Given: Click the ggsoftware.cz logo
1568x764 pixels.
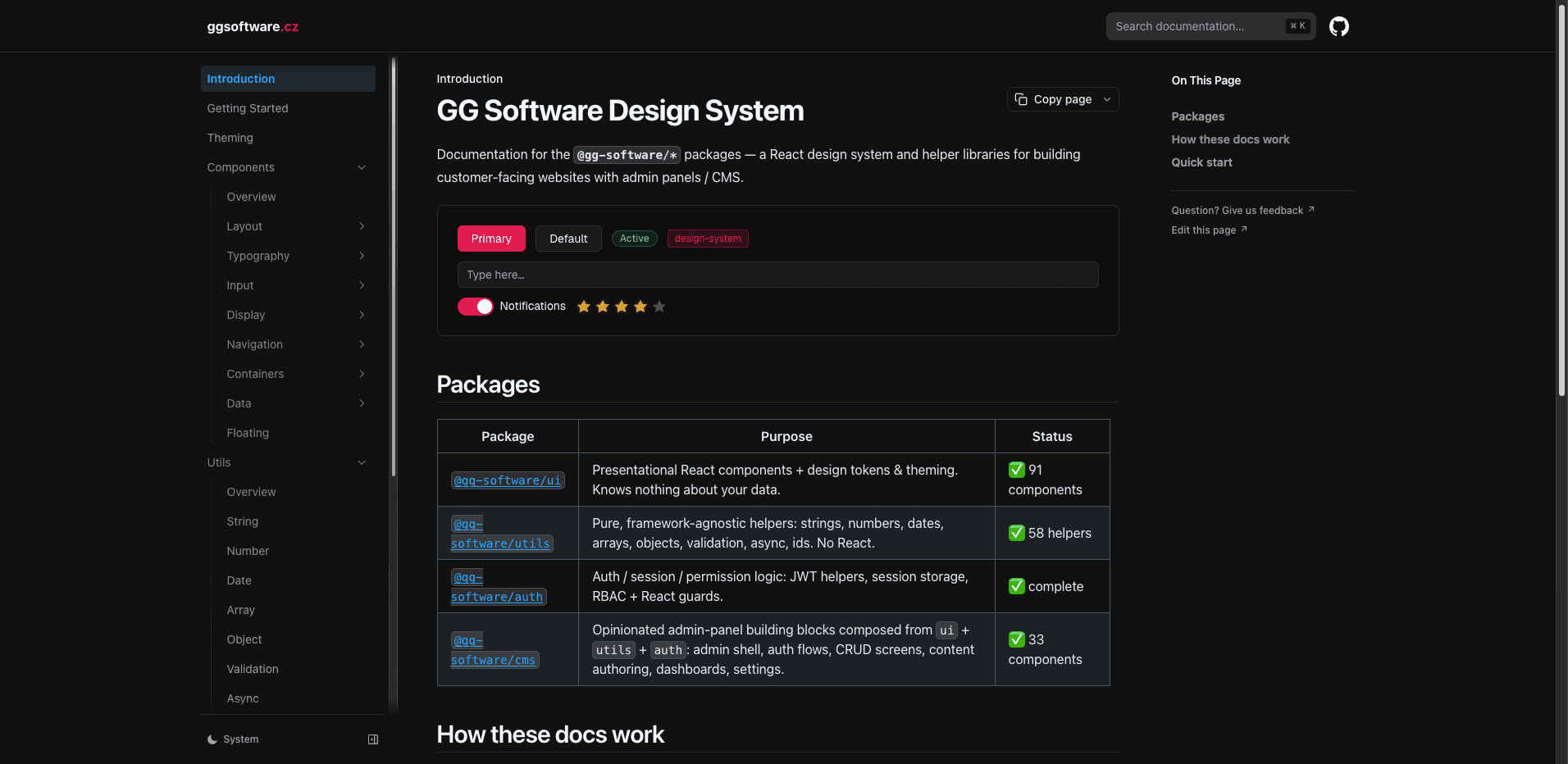Looking at the screenshot, I should [253, 26].
